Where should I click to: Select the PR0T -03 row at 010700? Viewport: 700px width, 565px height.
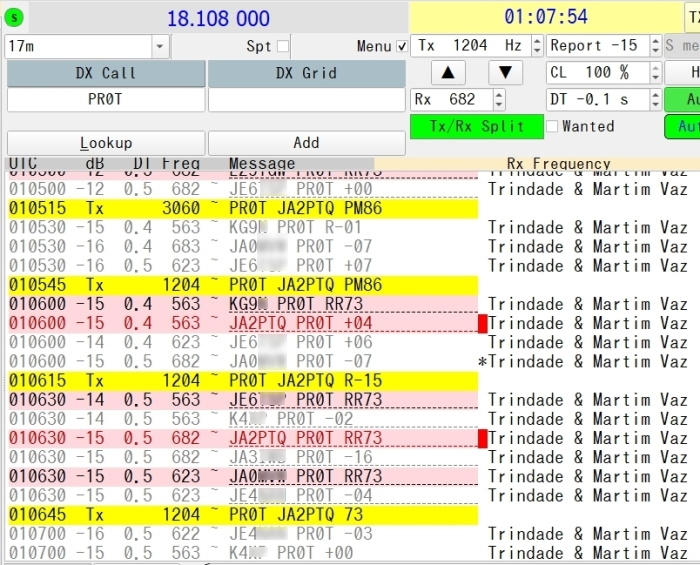[243, 534]
